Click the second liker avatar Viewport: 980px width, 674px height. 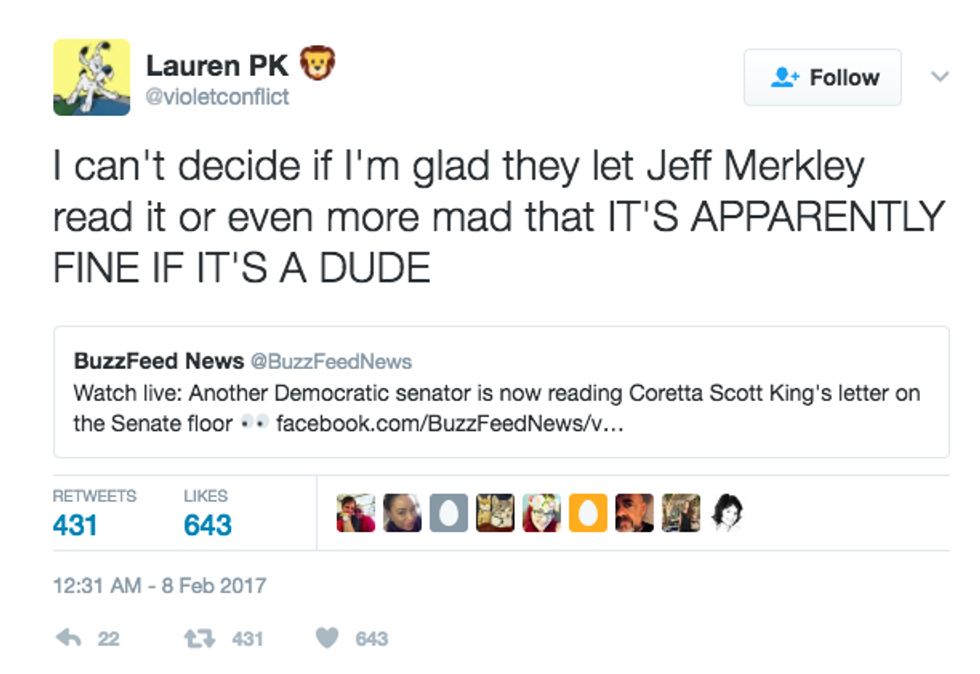point(402,513)
